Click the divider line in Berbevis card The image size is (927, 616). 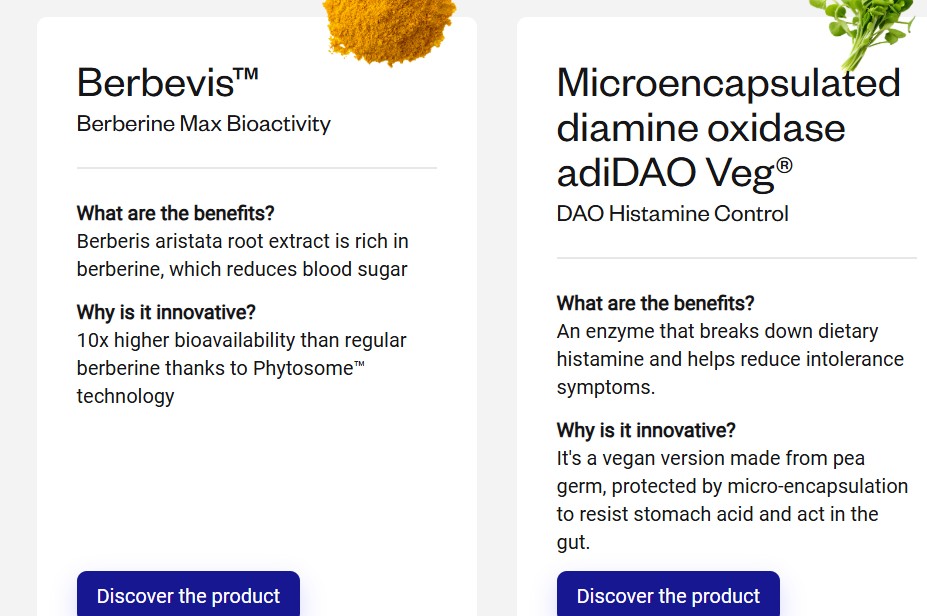click(x=257, y=168)
